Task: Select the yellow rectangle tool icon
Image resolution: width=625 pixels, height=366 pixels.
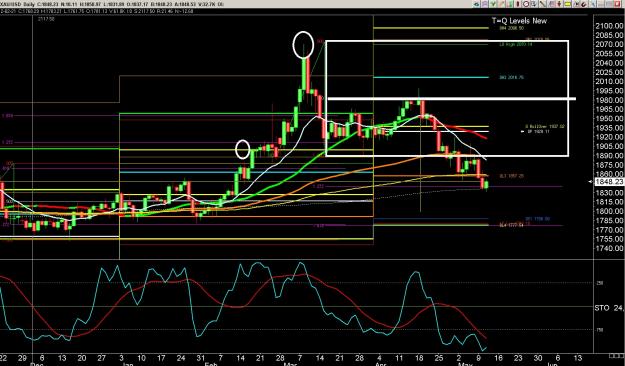Action: [568, 4]
